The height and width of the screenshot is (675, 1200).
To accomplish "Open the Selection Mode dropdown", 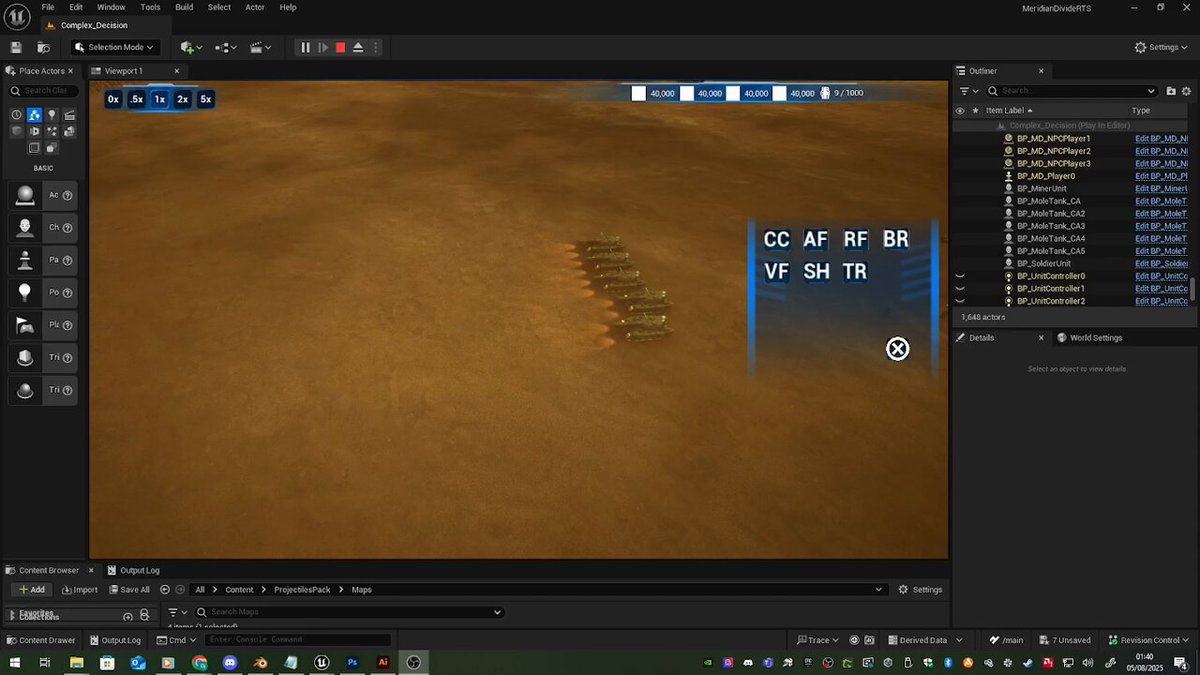I will tap(114, 47).
